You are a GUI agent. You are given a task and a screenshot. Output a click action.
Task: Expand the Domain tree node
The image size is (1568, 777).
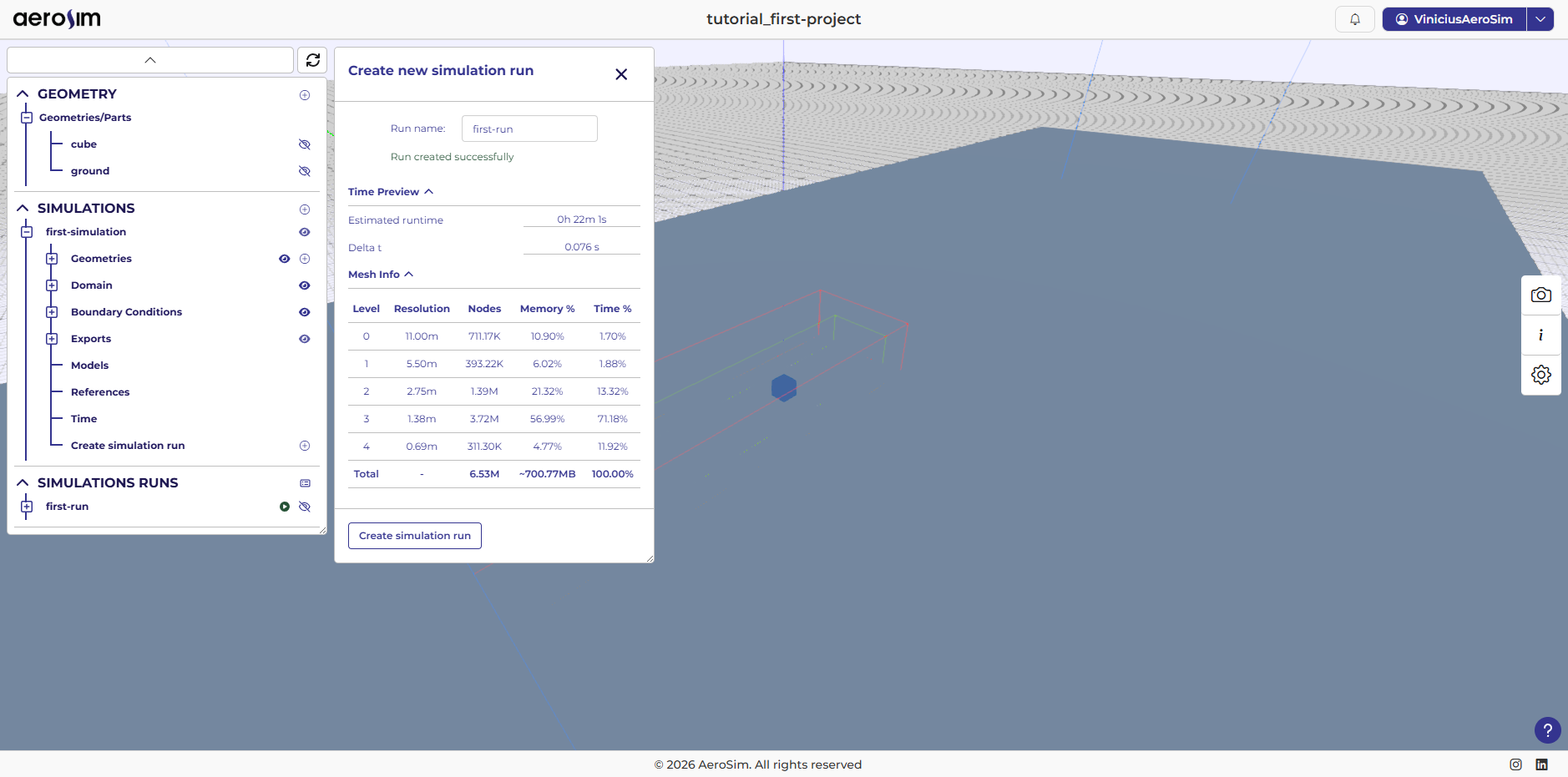pos(52,285)
